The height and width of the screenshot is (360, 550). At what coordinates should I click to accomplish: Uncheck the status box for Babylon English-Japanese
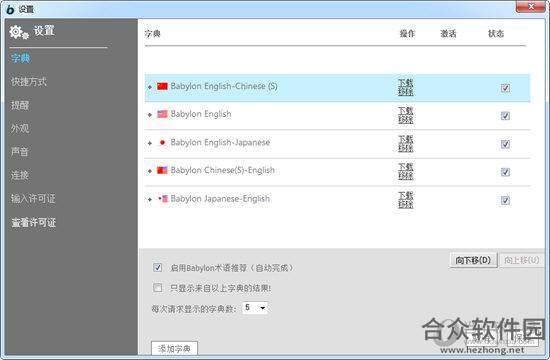point(505,144)
